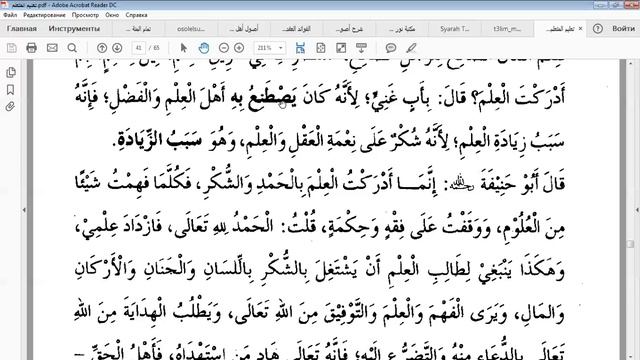Print the document with the printer icon
The height and width of the screenshot is (360, 640).
click(31, 48)
